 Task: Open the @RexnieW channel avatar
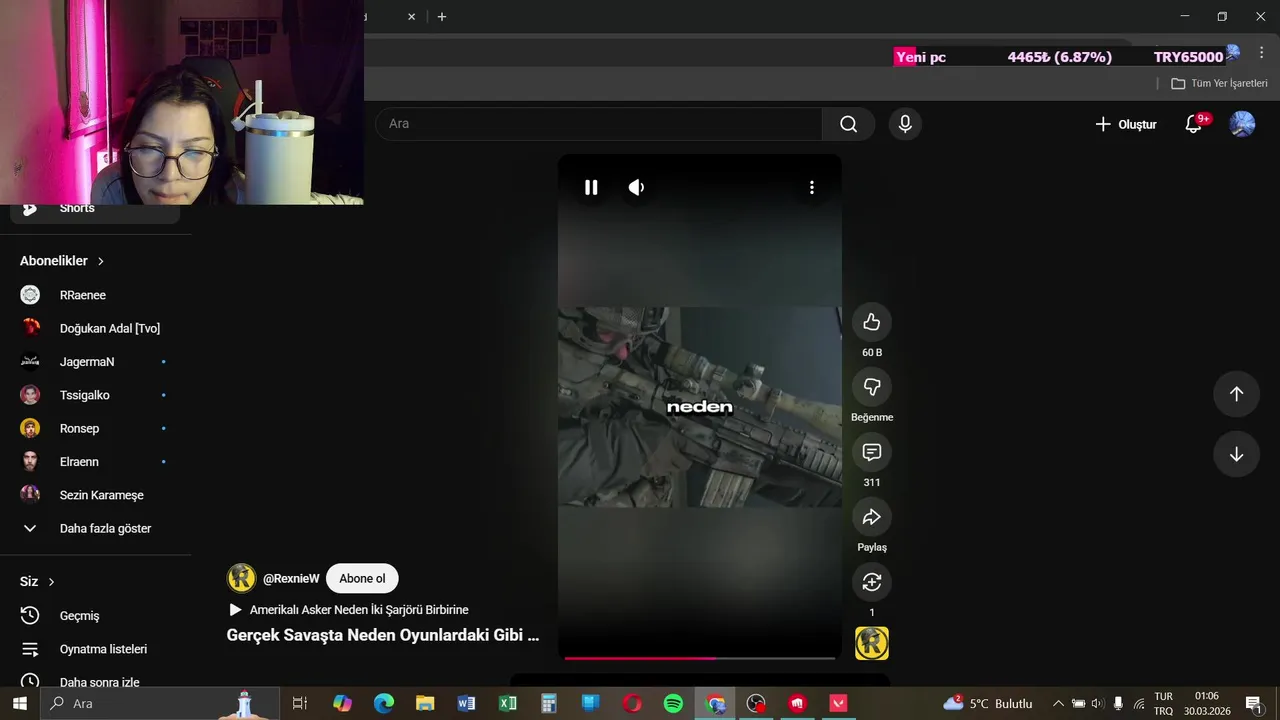point(241,578)
